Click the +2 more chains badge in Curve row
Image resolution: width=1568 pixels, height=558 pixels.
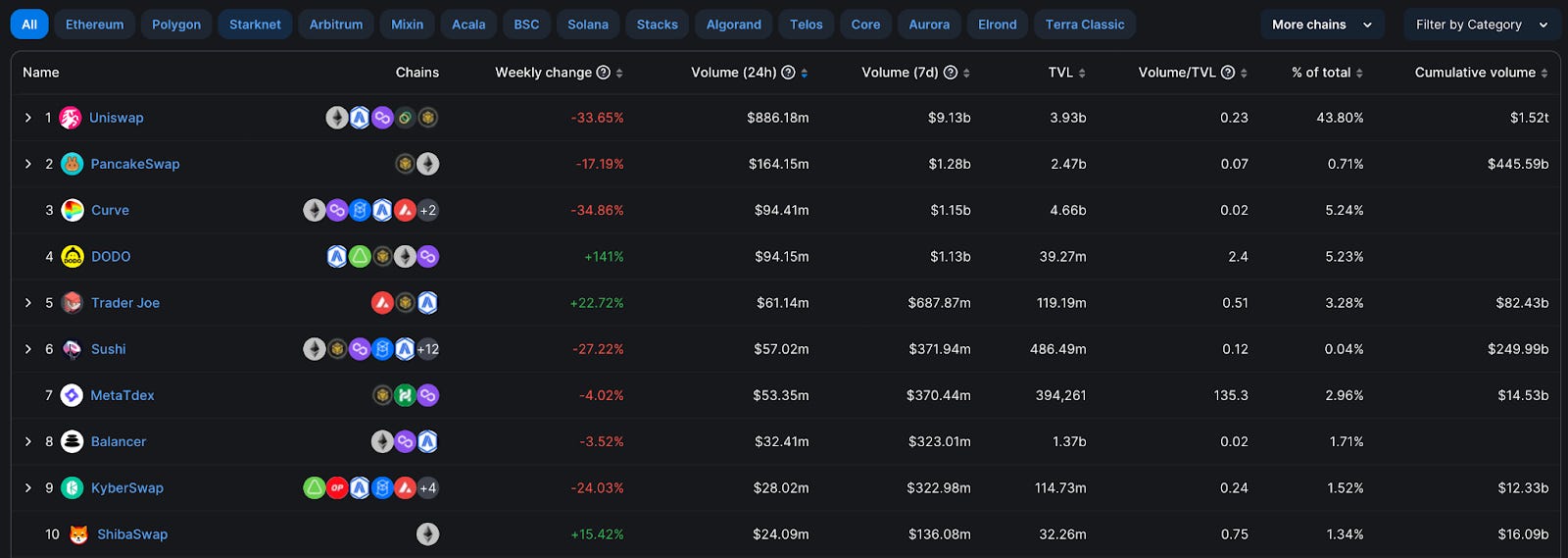pyautogui.click(x=427, y=210)
